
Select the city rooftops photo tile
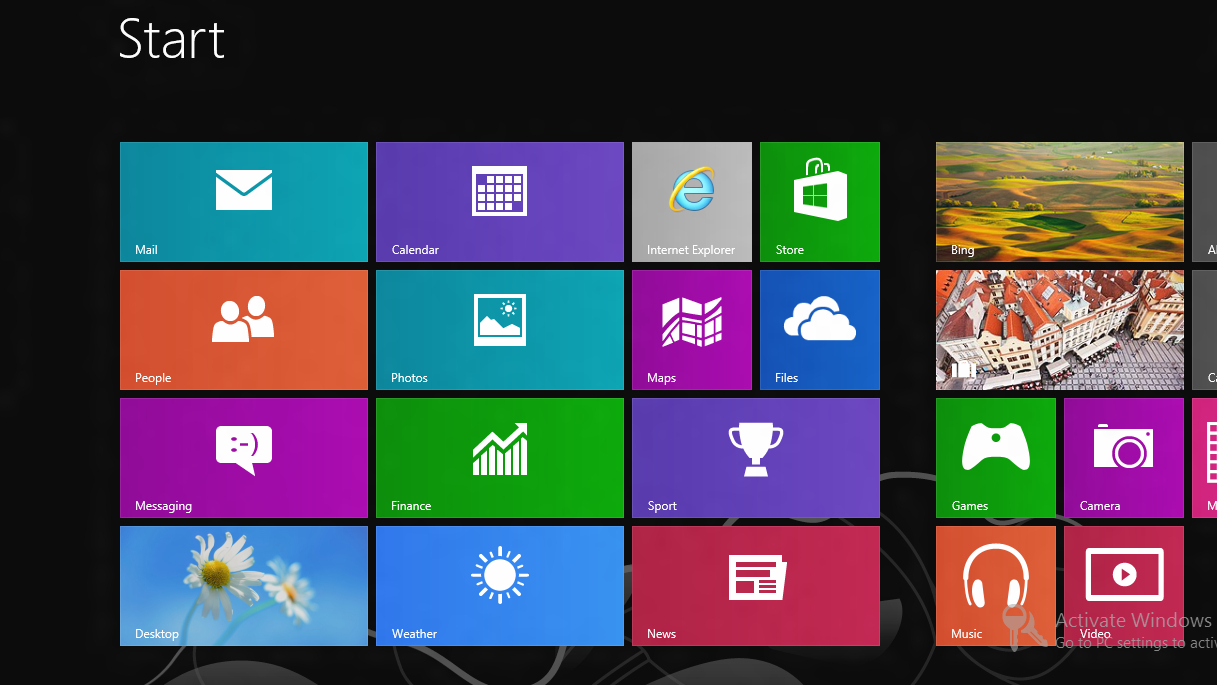pos(1059,329)
